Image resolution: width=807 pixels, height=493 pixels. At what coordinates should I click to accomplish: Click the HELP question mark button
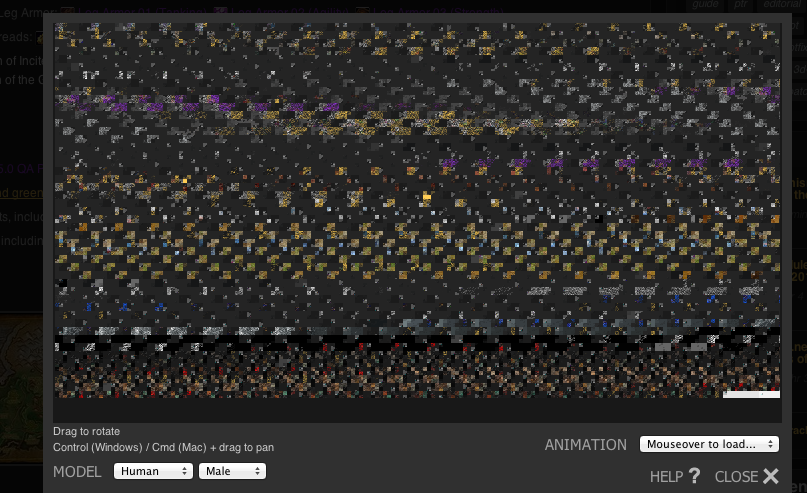675,477
